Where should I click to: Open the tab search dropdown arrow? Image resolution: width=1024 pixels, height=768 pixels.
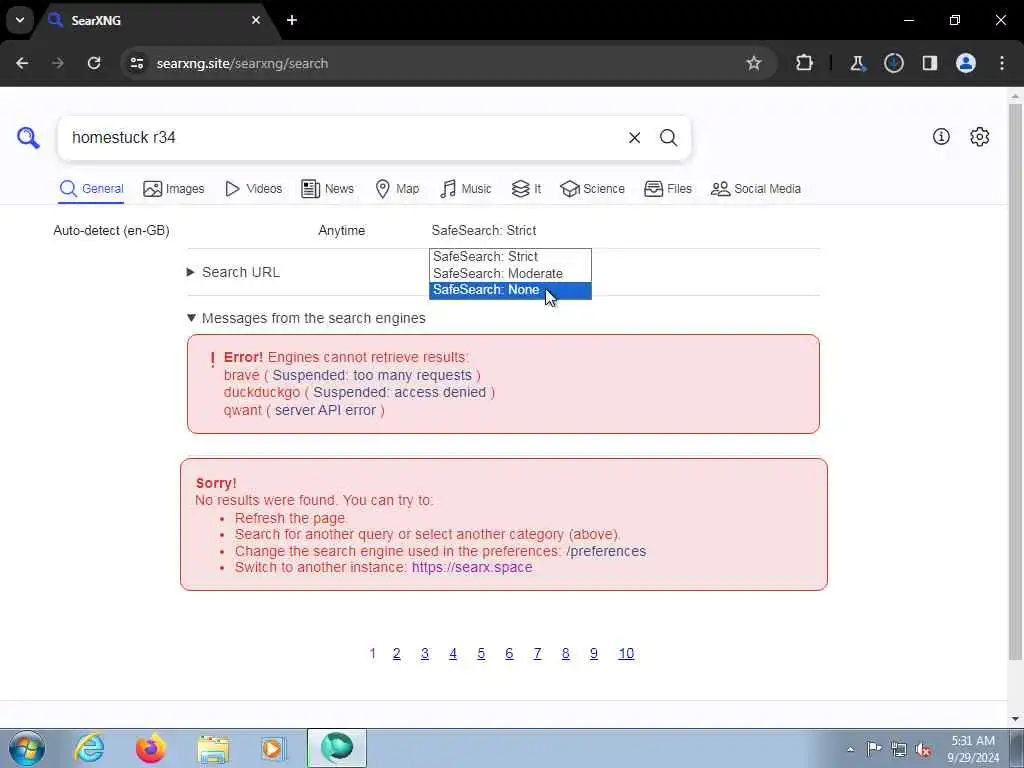click(x=20, y=20)
